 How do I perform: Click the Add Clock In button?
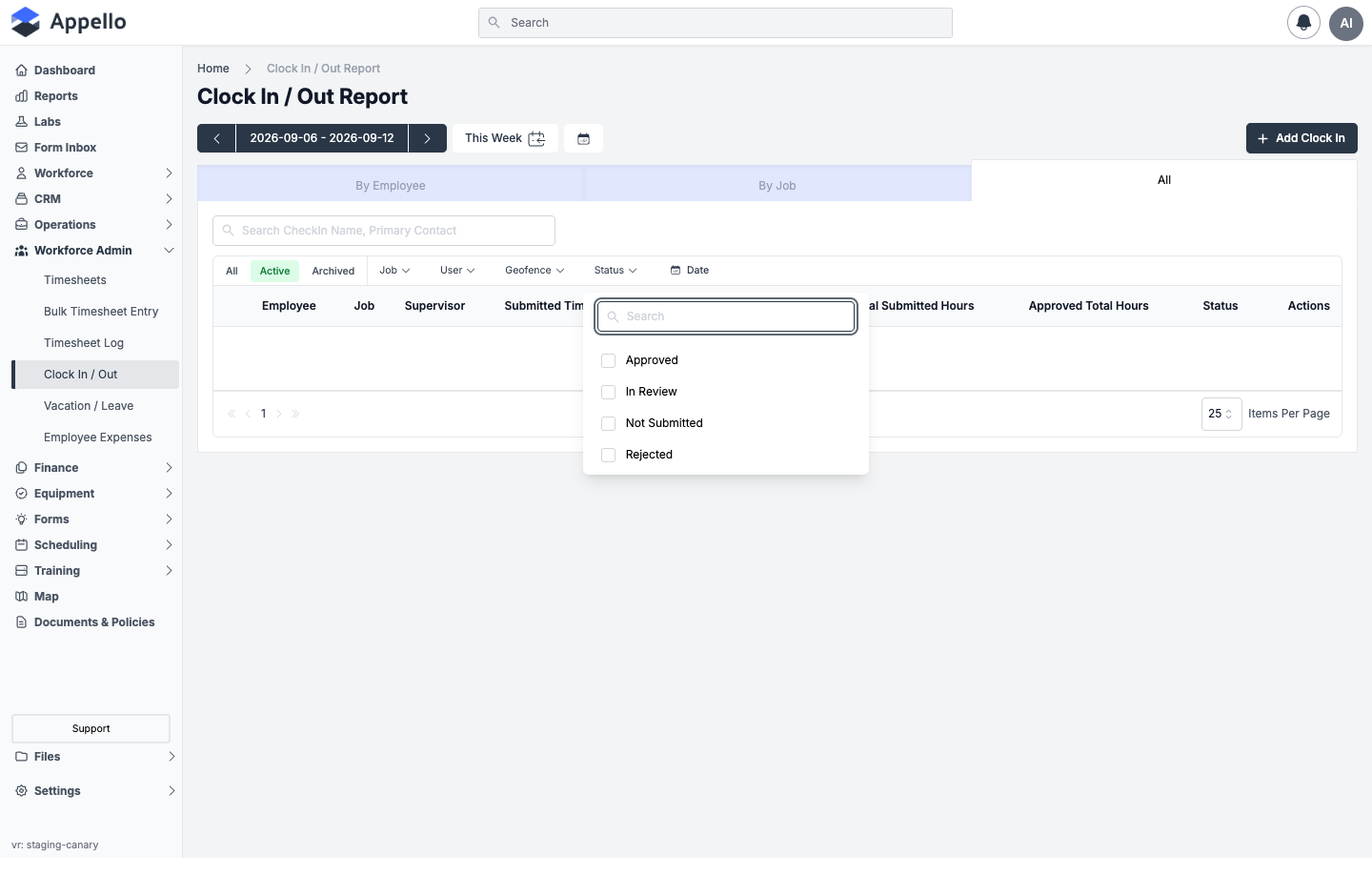click(1301, 138)
